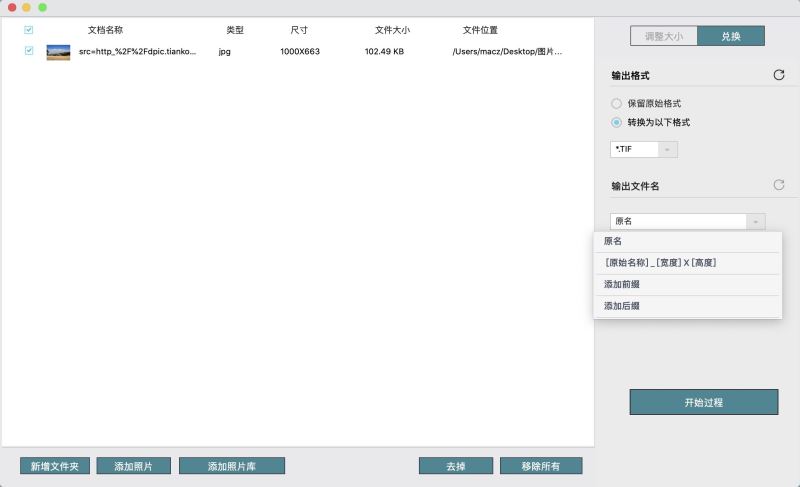Collapse the 原名 file name dropdown arrow

pyautogui.click(x=756, y=221)
